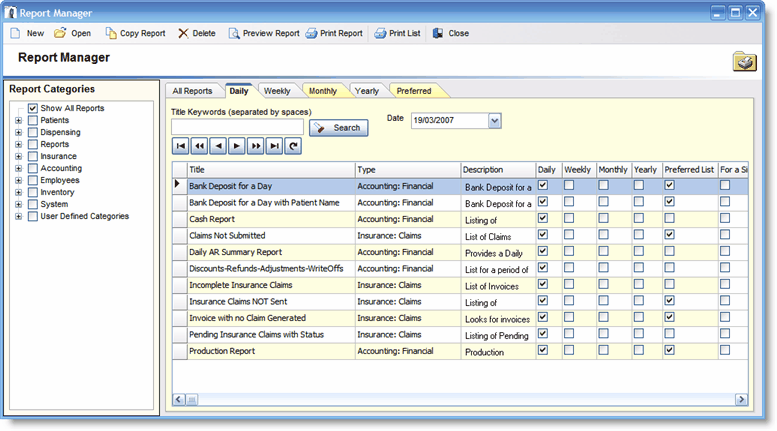Click in the Title Keywords input field

pos(237,127)
